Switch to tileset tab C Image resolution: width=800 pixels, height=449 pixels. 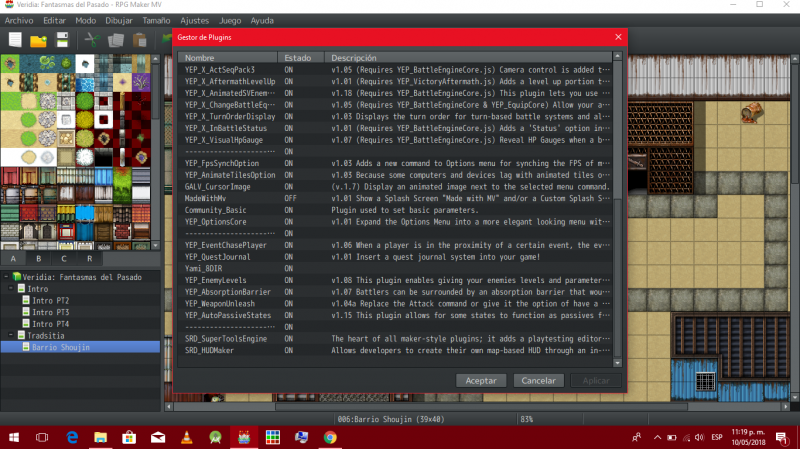(x=64, y=258)
